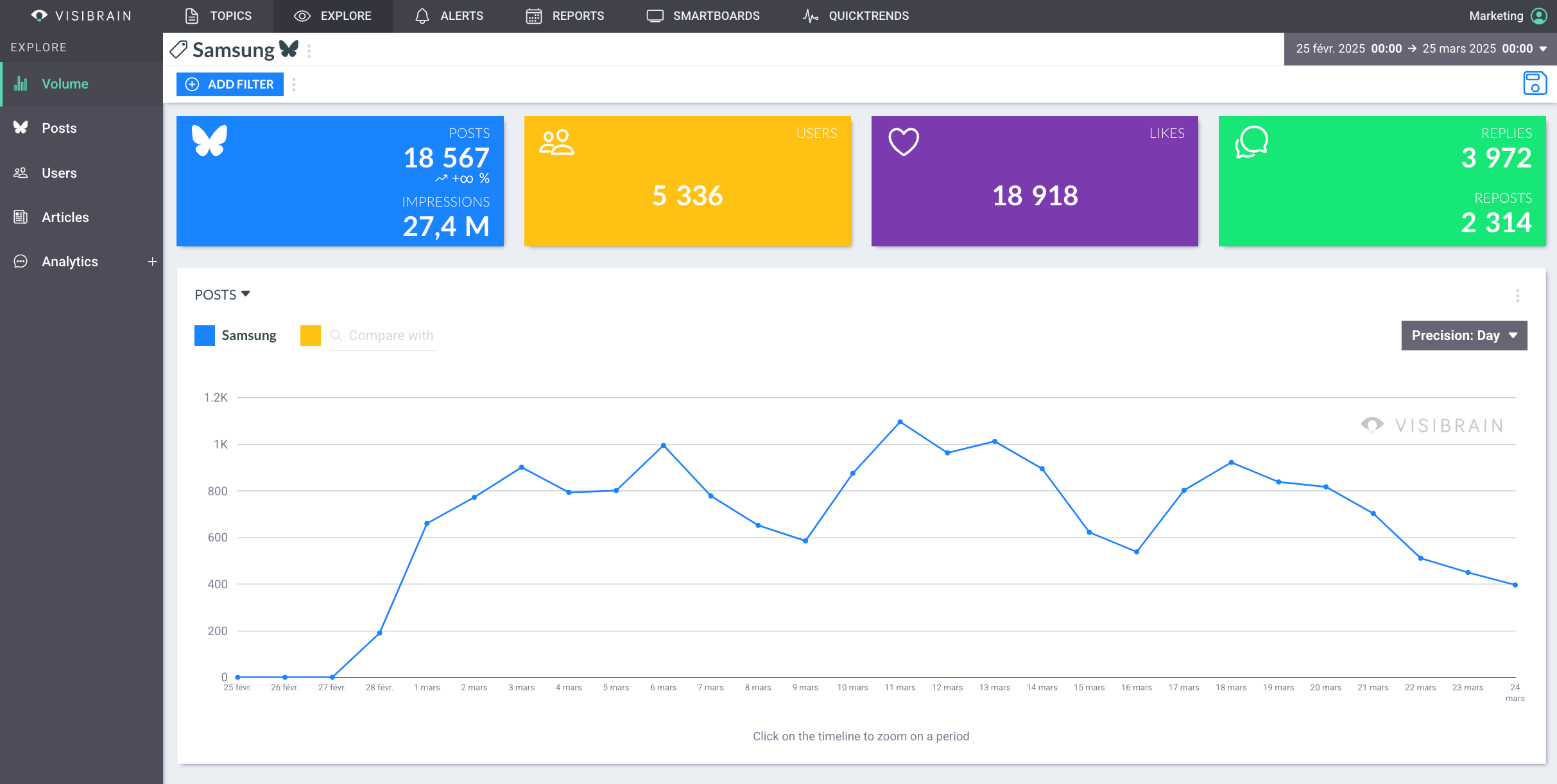Open the Reports tab
The width and height of the screenshot is (1557, 784).
click(565, 16)
